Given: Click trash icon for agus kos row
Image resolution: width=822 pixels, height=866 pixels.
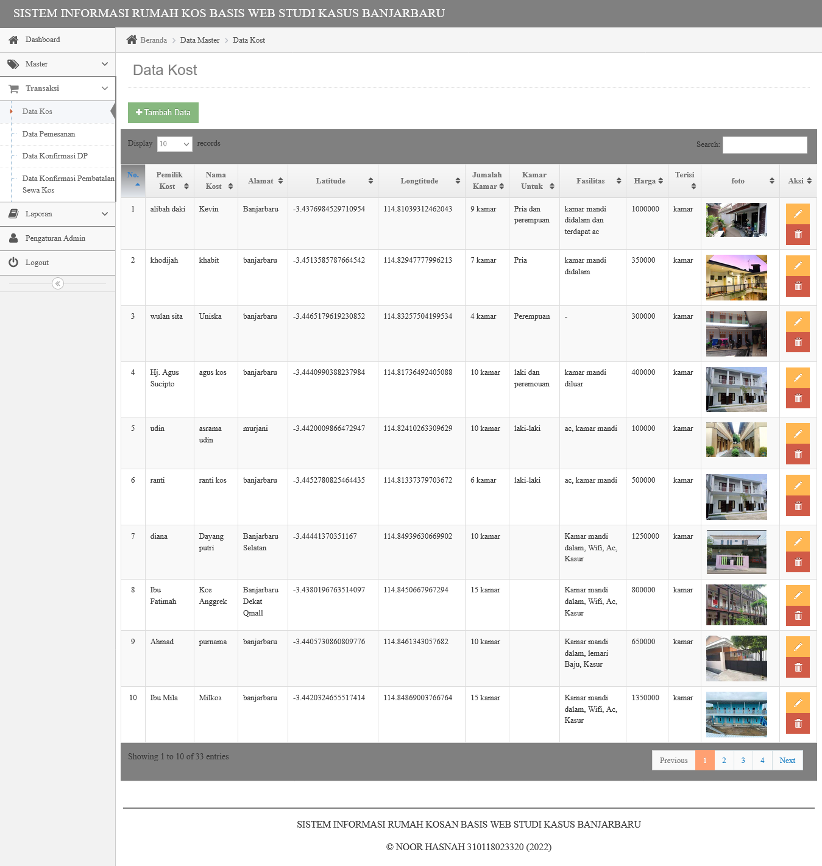Looking at the screenshot, I should pos(798,398).
